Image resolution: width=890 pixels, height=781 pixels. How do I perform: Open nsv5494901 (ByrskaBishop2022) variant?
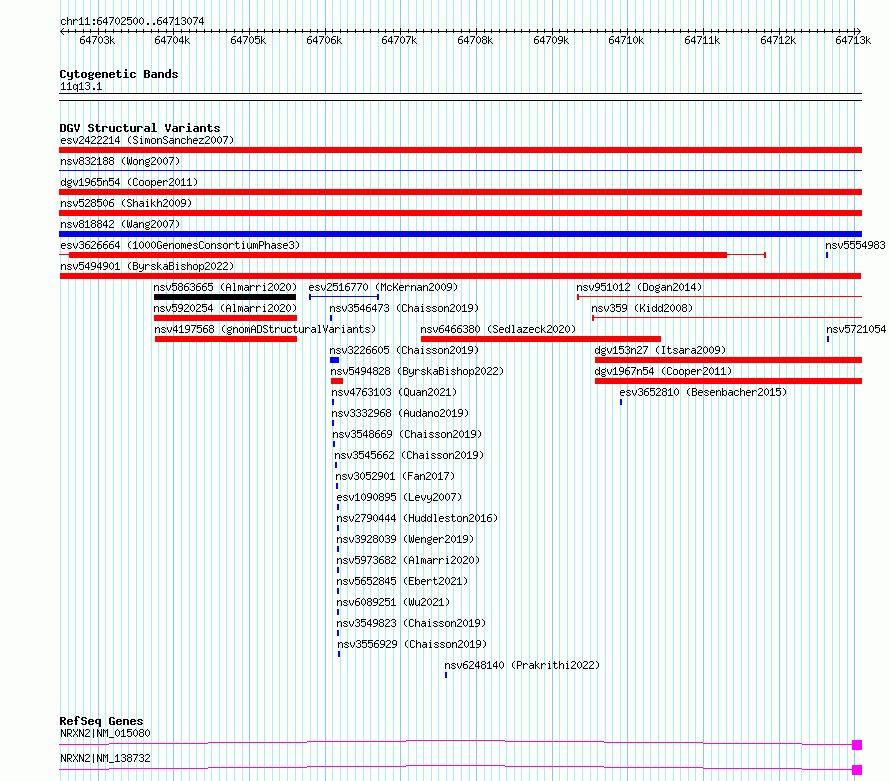pyautogui.click(x=147, y=266)
